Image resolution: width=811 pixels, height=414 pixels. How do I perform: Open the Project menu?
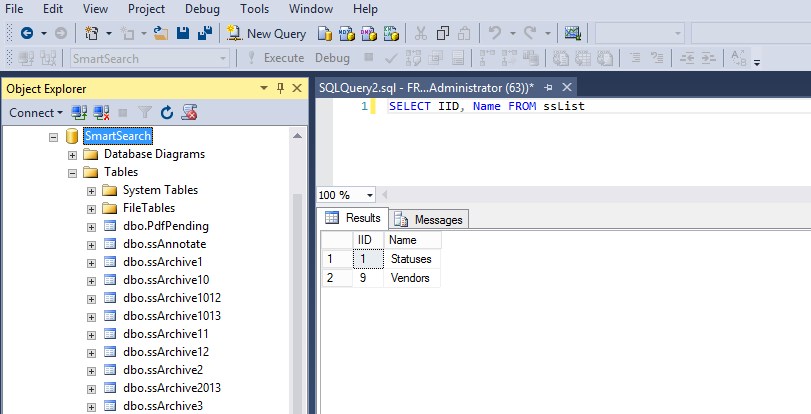coord(146,9)
